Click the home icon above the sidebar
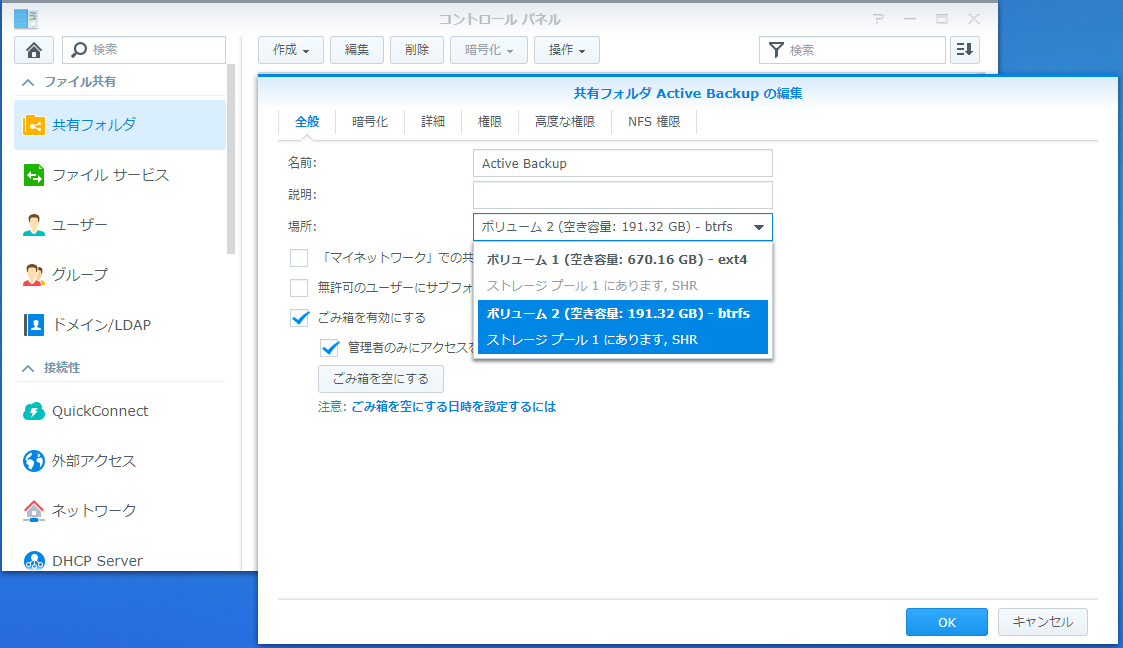This screenshot has width=1123, height=648. 35,49
